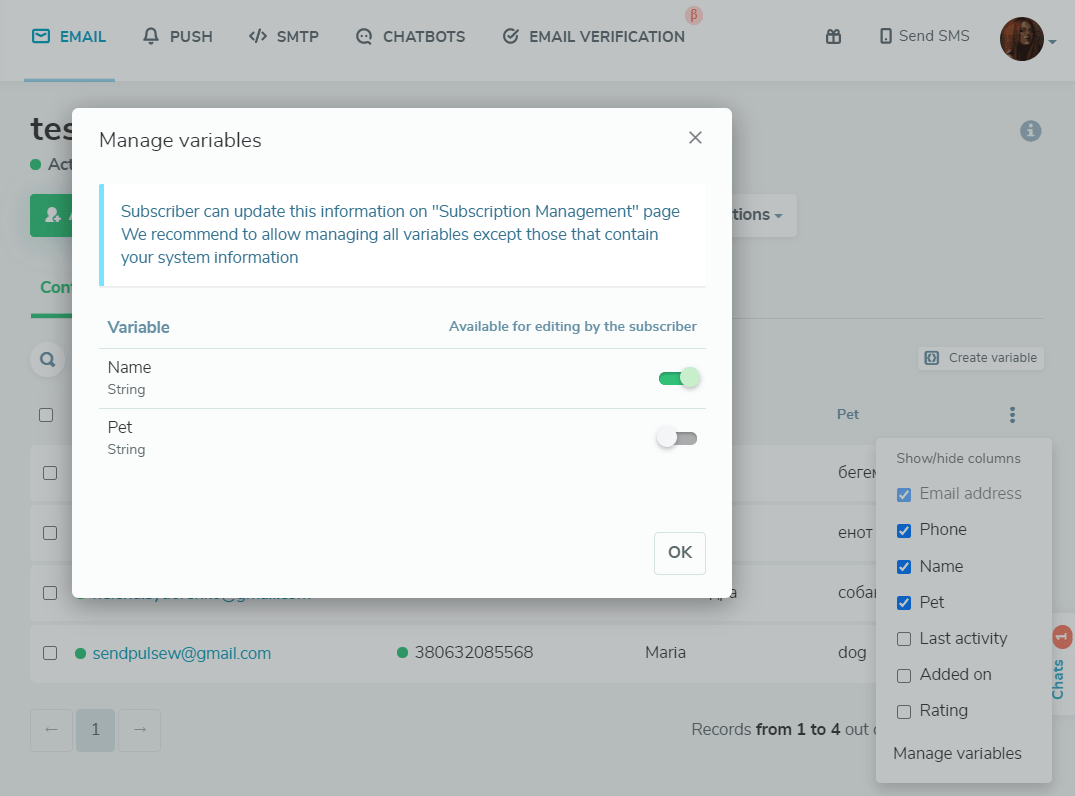This screenshot has height=796, width=1075.
Task: Select the sendpulsew@gmail.com row checkbox
Action: (x=50, y=653)
